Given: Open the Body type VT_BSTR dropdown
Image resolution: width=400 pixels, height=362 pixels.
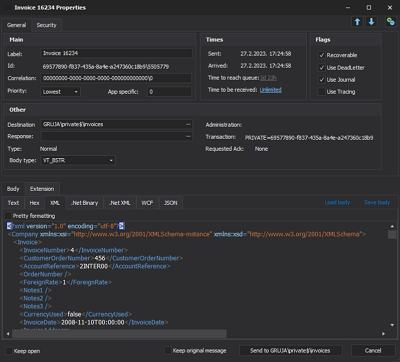Looking at the screenshot, I should [x=78, y=160].
